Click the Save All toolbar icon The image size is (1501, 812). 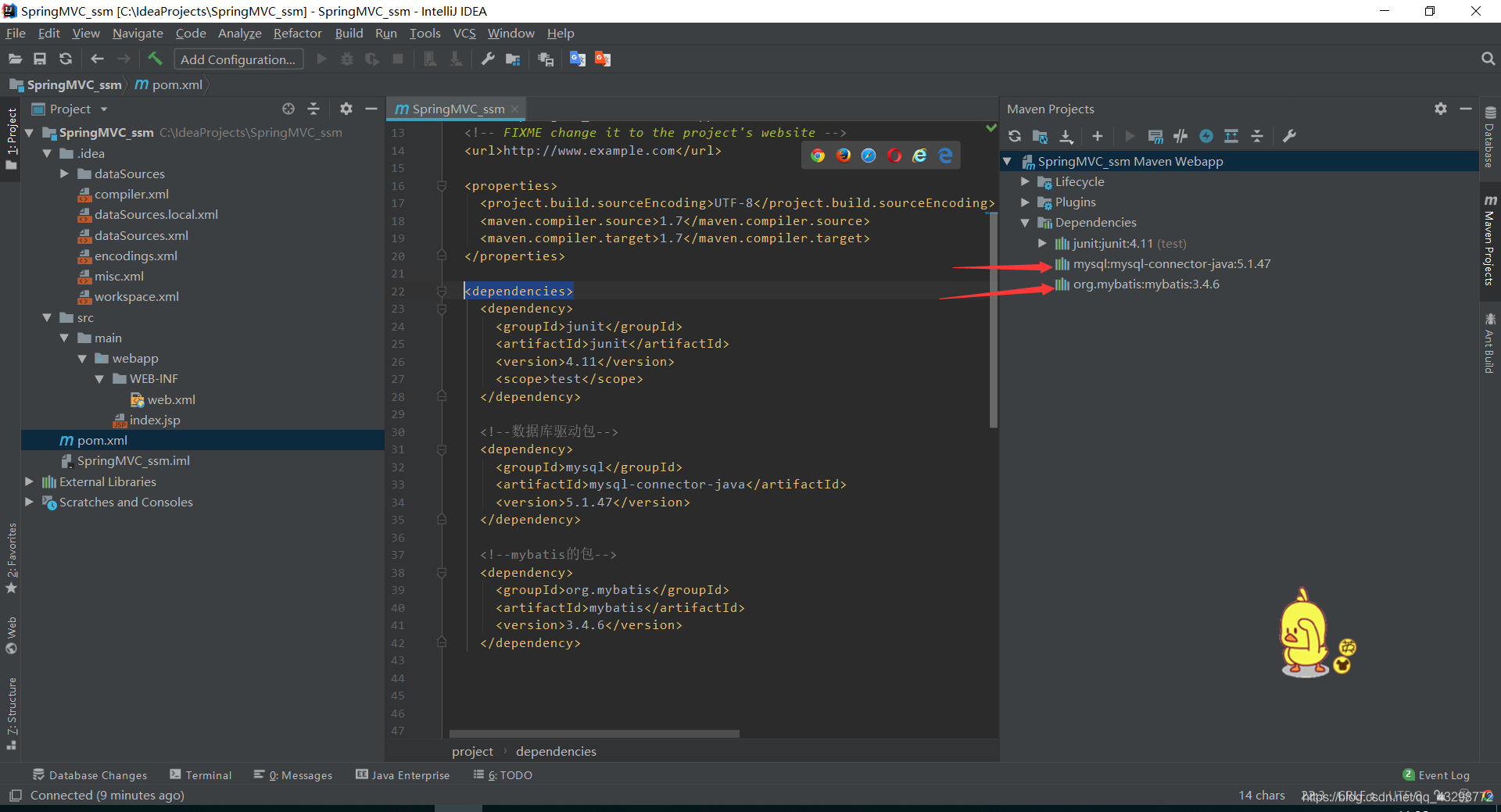[x=40, y=59]
